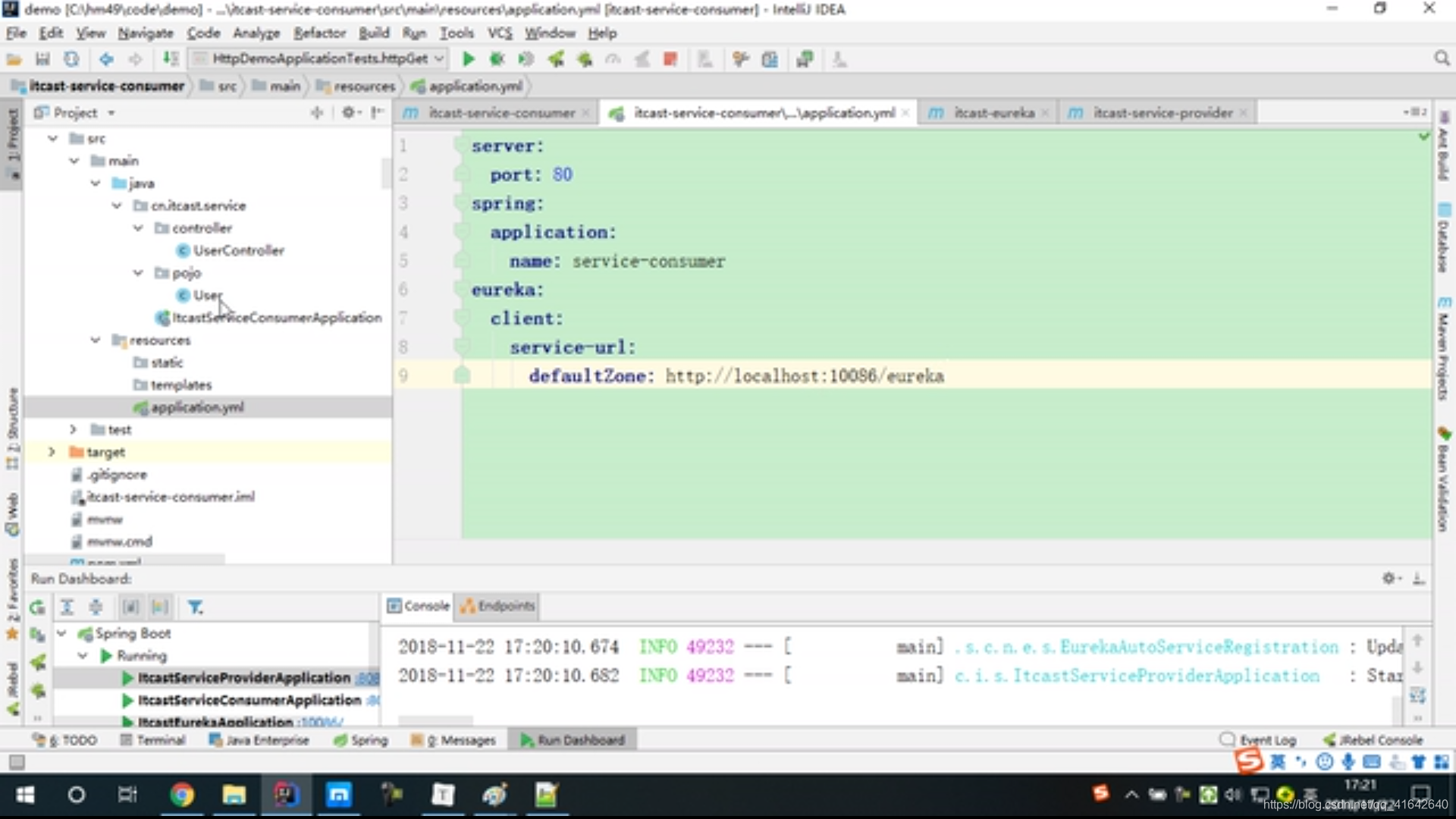Select the Console tab in Run Dashboard
1456x819 pixels.
pos(419,606)
